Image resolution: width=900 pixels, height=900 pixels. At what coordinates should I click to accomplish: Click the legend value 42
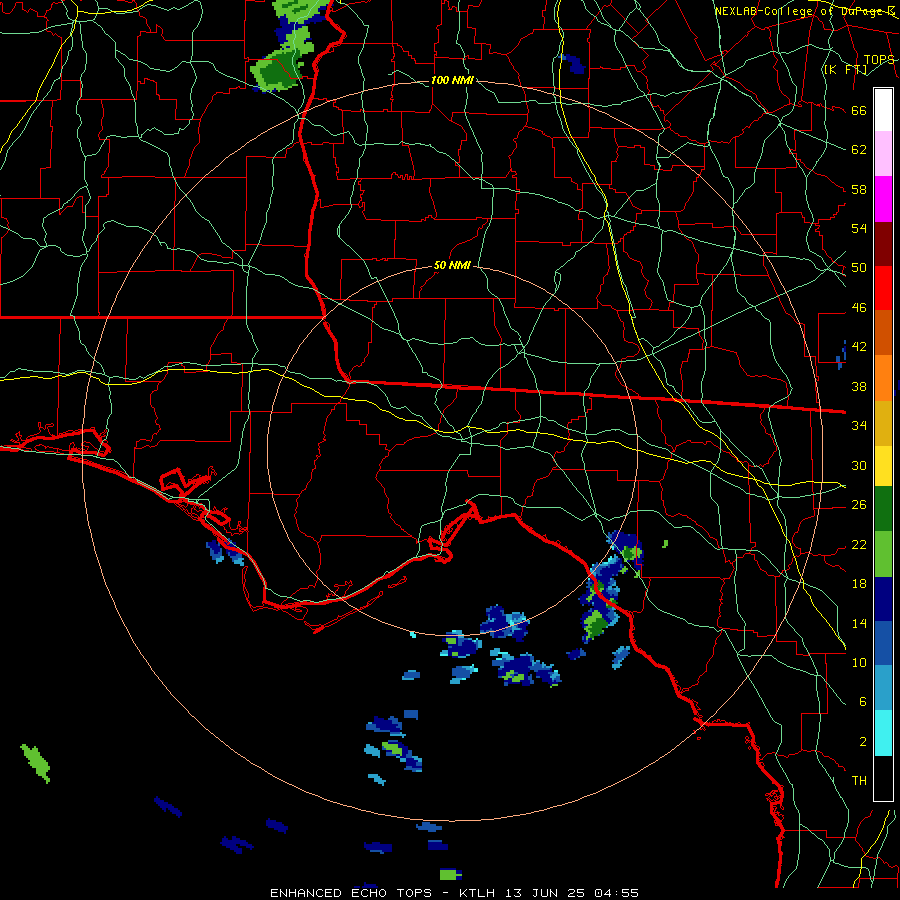(859, 347)
